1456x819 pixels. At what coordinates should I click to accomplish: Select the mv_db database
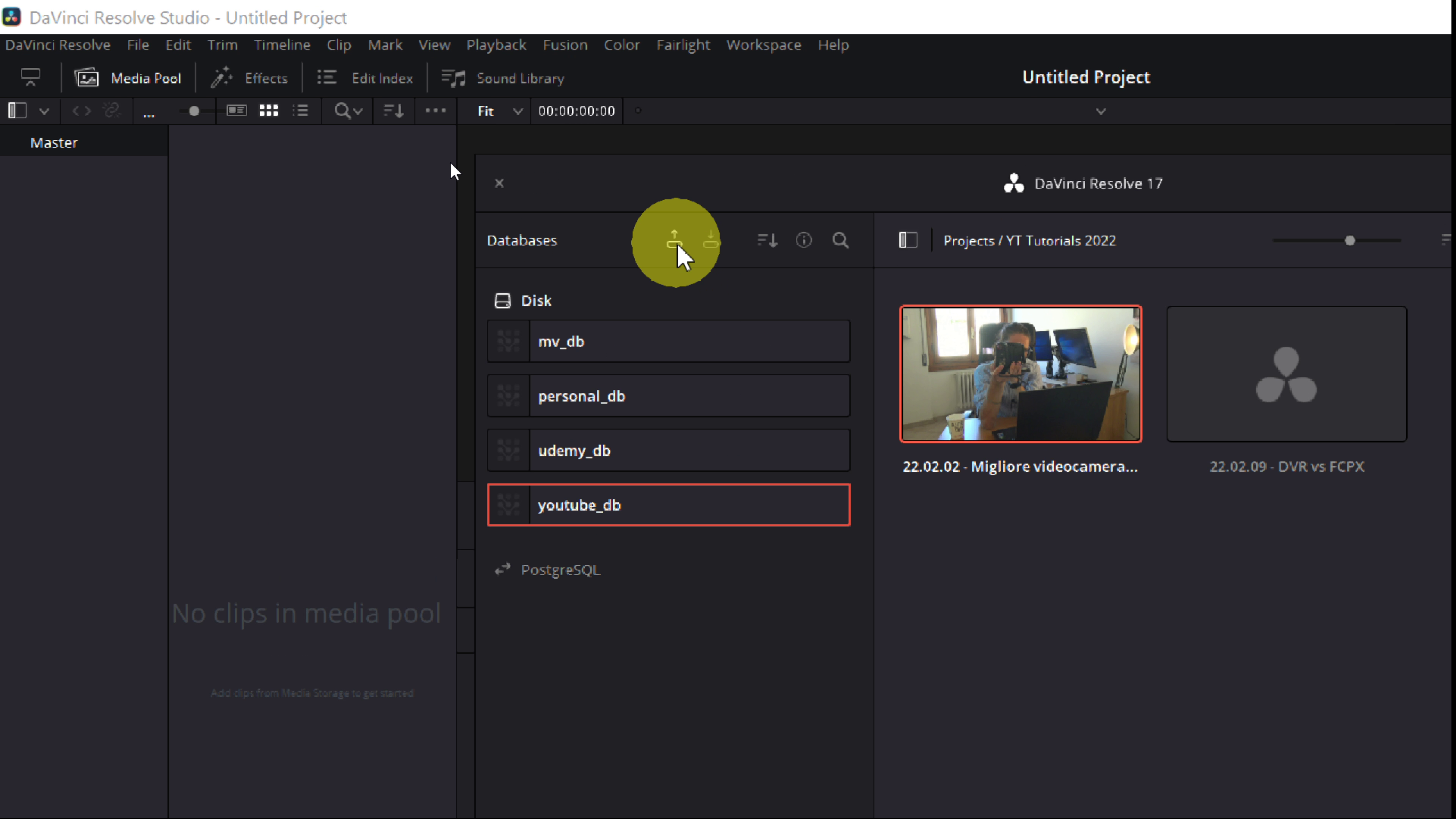pos(668,341)
